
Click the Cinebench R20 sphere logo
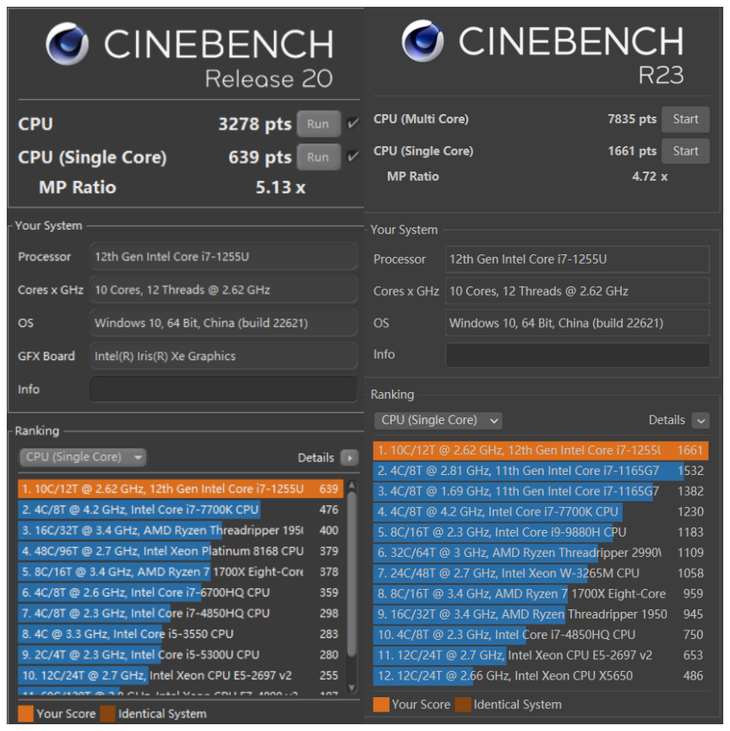pyautogui.click(x=67, y=44)
